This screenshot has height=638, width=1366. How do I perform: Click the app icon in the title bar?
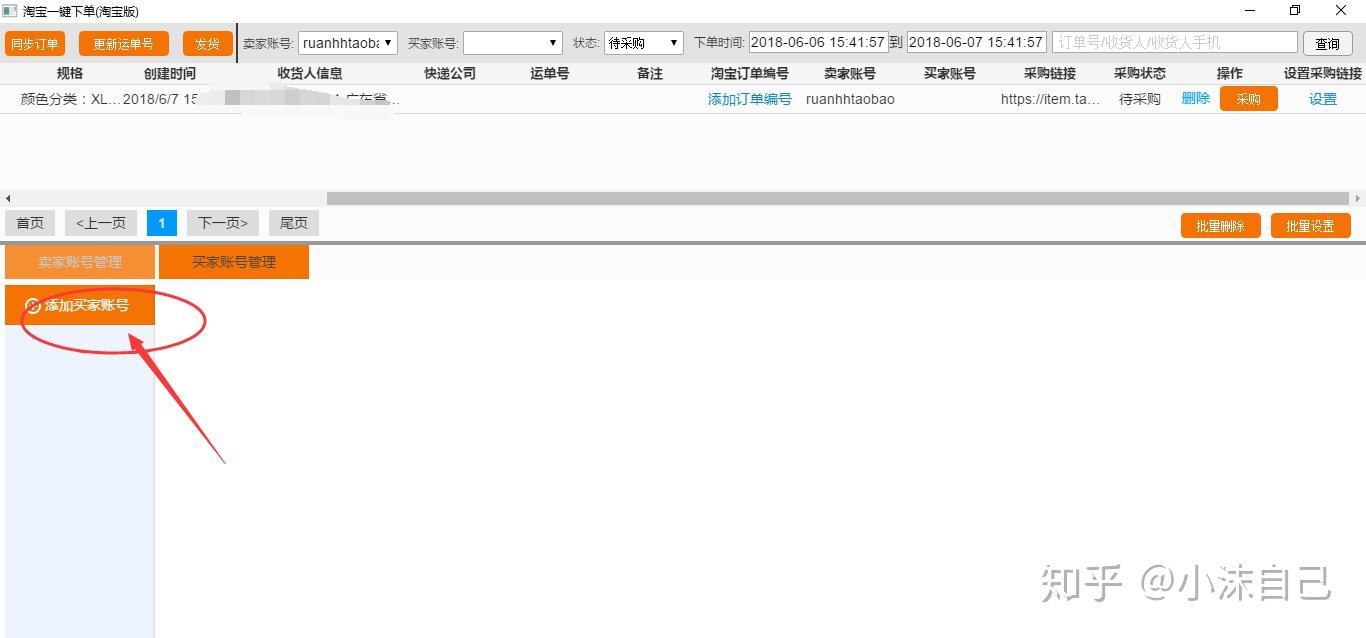(10, 11)
